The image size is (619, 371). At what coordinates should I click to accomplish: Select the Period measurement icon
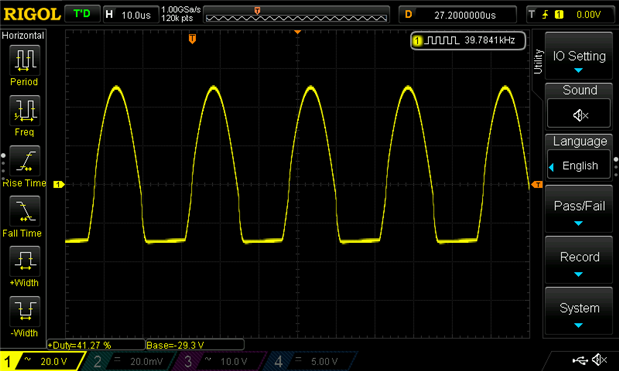click(x=24, y=60)
